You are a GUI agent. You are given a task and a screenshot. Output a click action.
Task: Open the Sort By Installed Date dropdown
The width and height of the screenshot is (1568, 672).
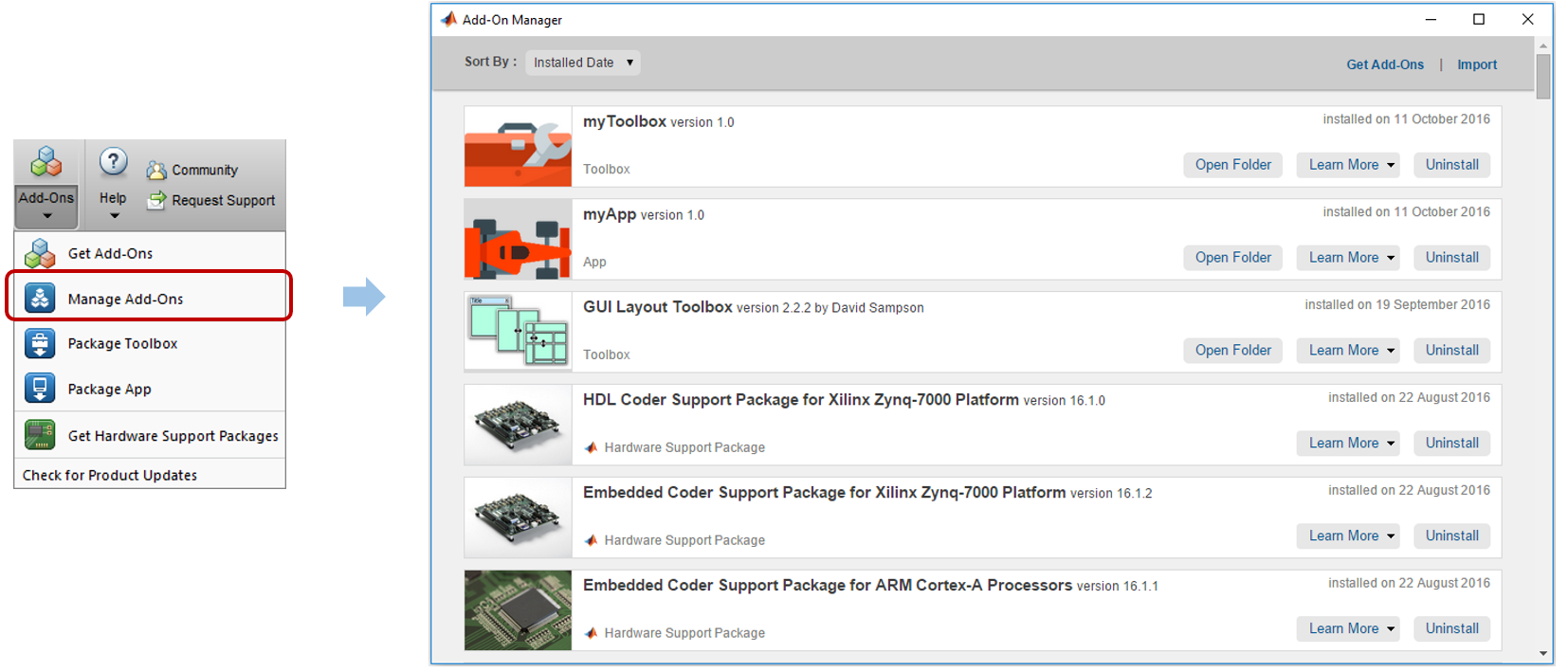(582, 63)
